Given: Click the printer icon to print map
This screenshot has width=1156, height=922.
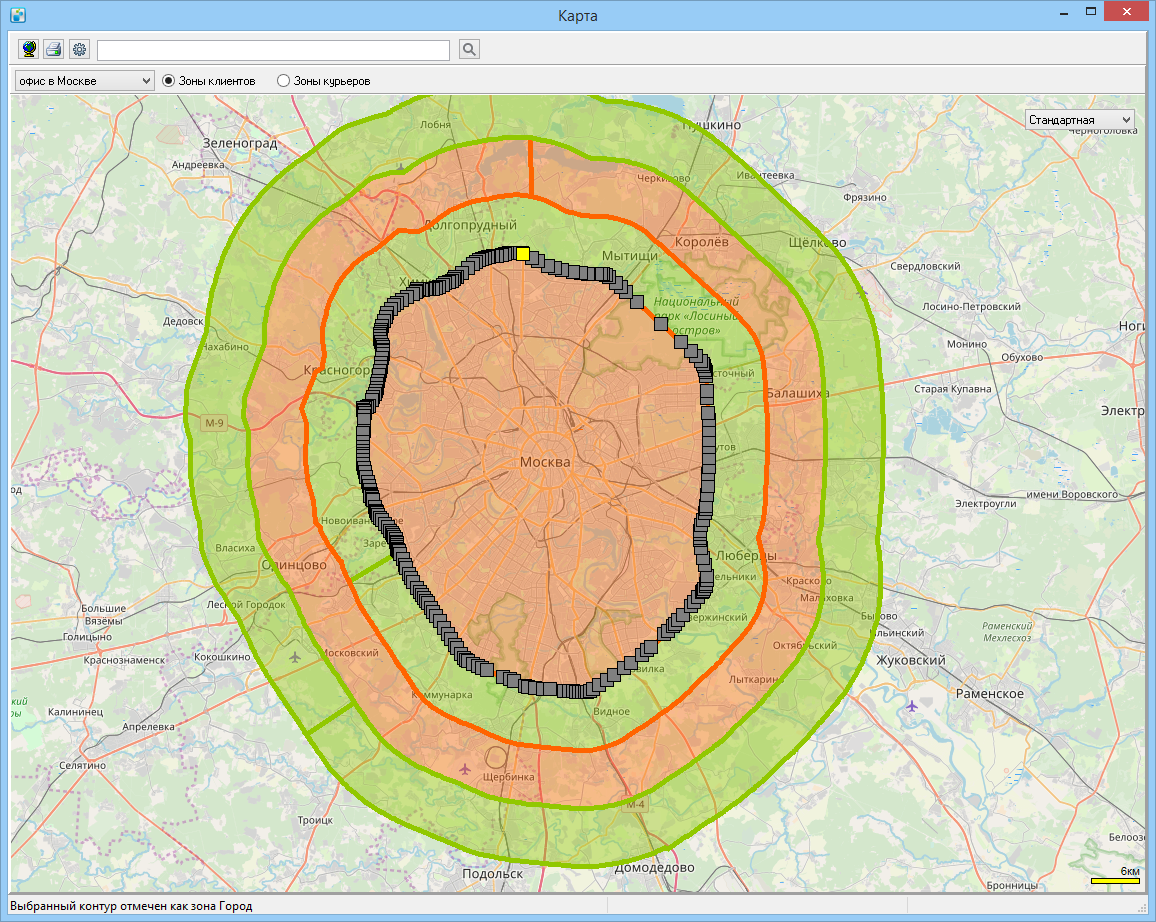Looking at the screenshot, I should (x=54, y=49).
